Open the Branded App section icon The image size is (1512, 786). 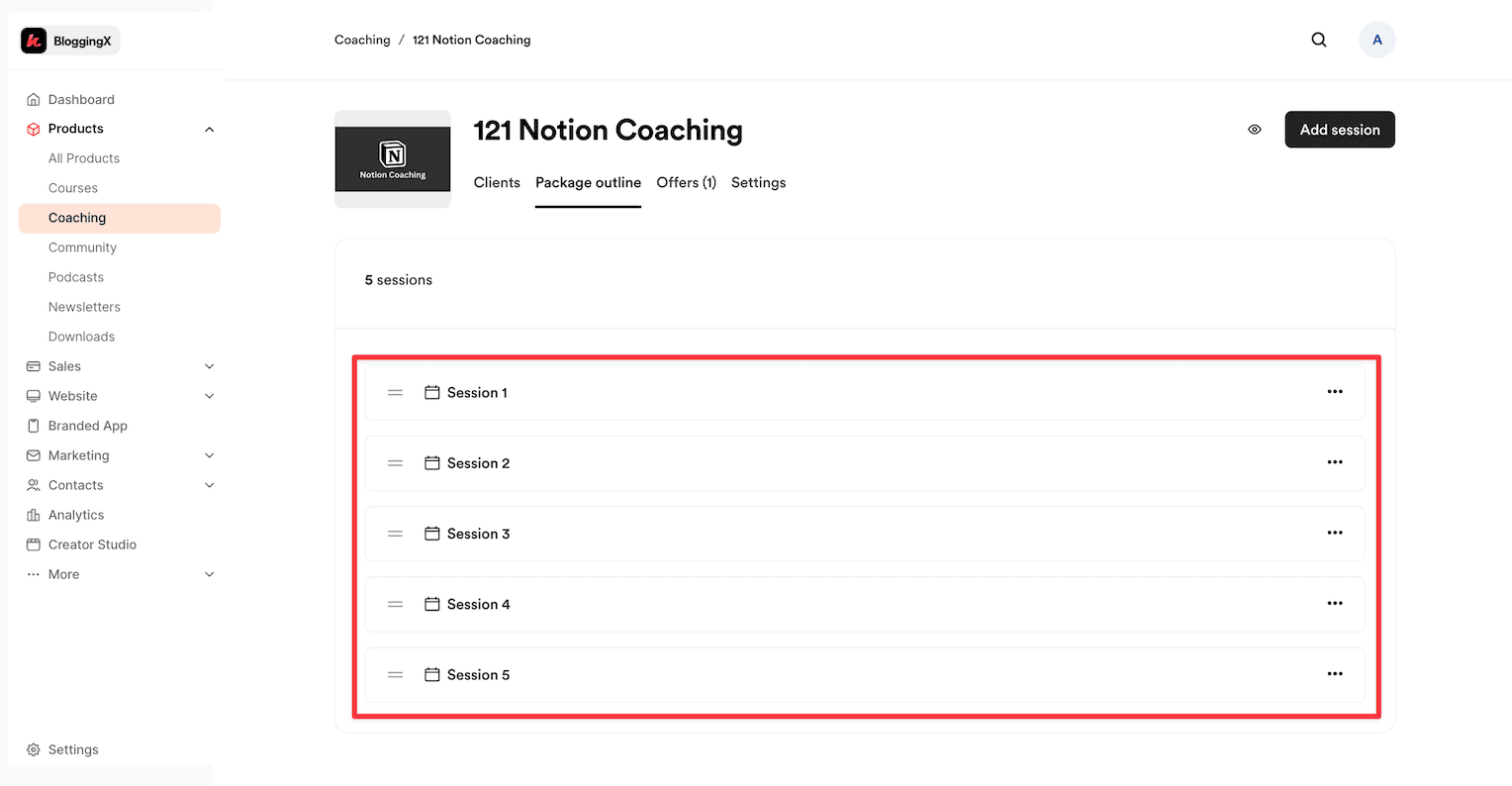click(x=35, y=426)
